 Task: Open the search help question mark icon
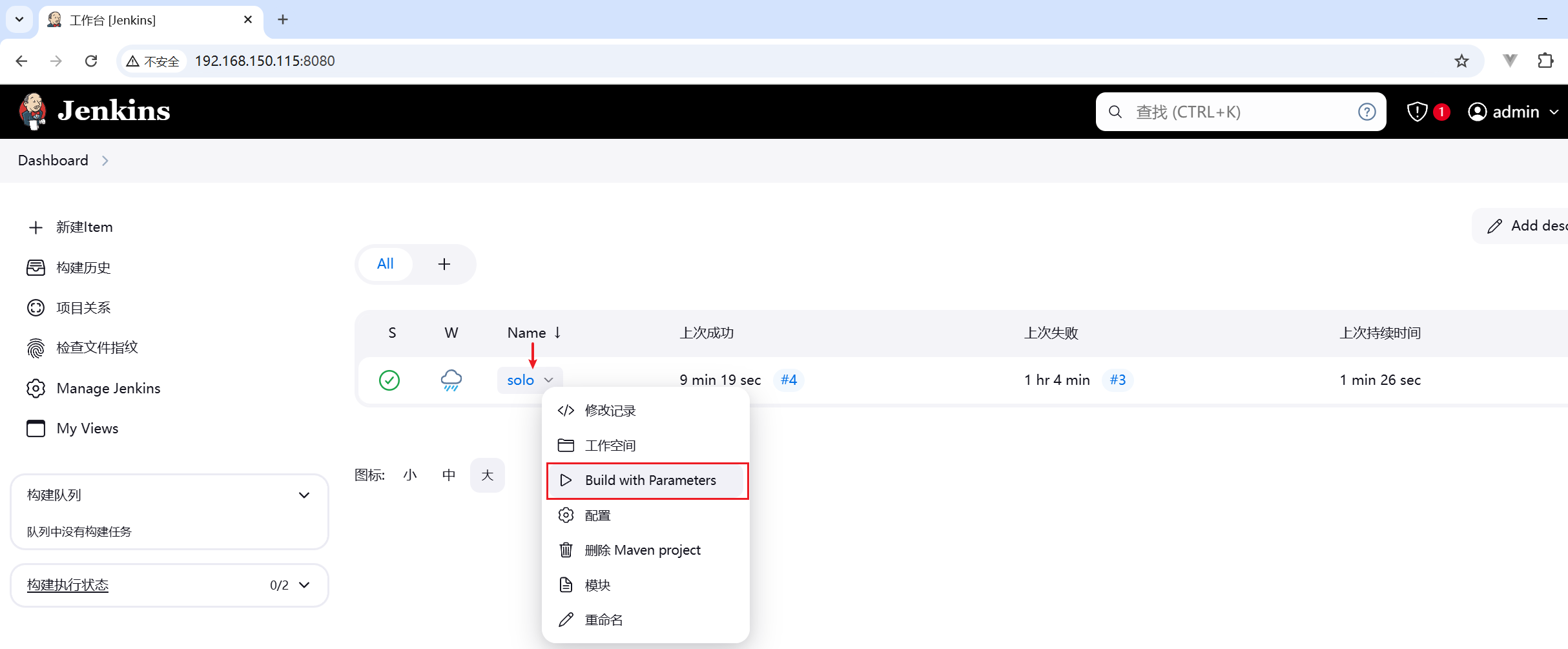coord(1367,112)
